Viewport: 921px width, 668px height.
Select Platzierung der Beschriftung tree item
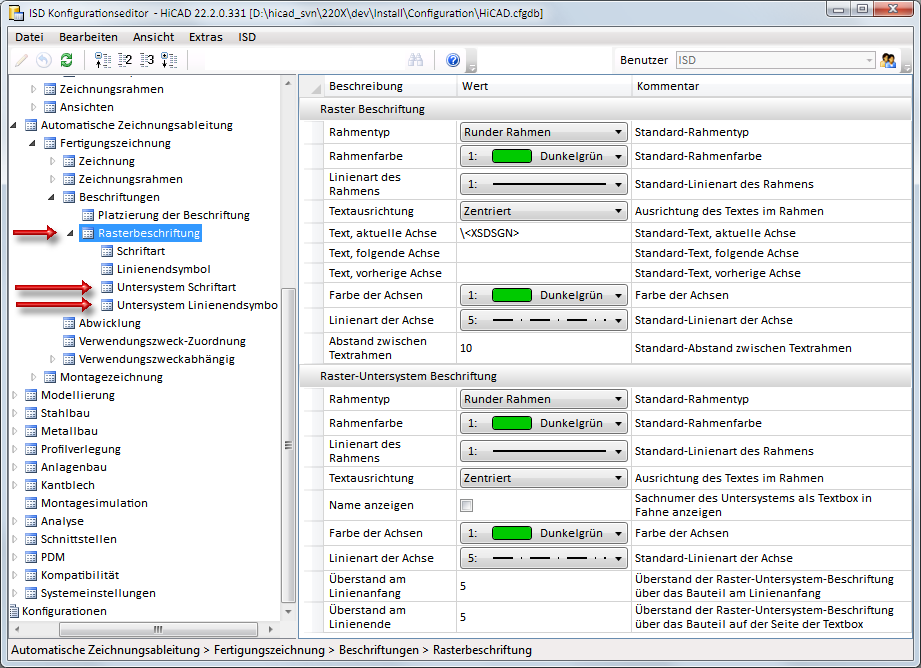pyautogui.click(x=173, y=215)
